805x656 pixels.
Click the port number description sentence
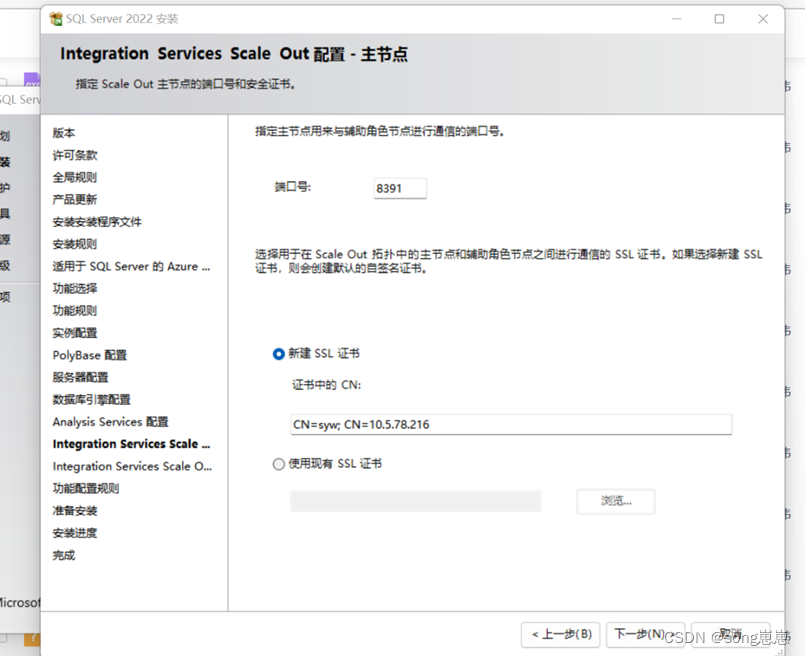(380, 132)
